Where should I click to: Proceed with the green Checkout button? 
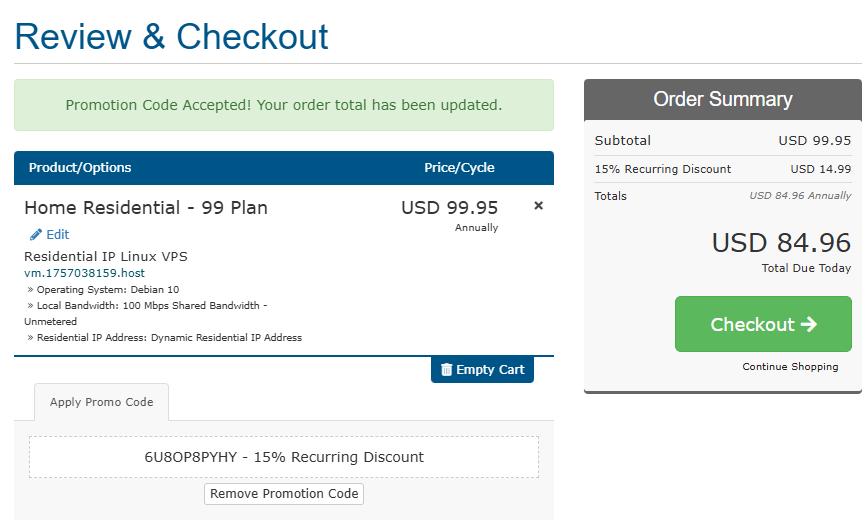pyautogui.click(x=762, y=324)
